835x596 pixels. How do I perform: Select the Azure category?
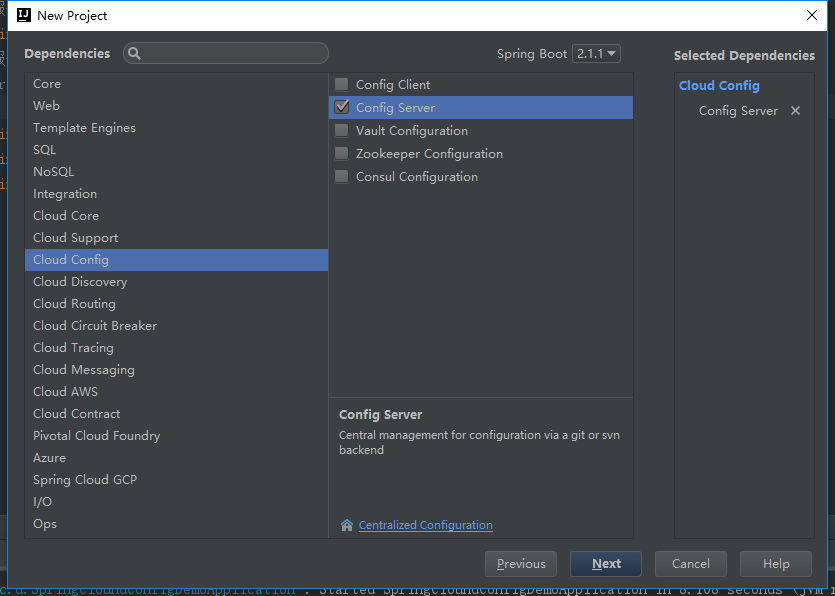click(x=176, y=458)
